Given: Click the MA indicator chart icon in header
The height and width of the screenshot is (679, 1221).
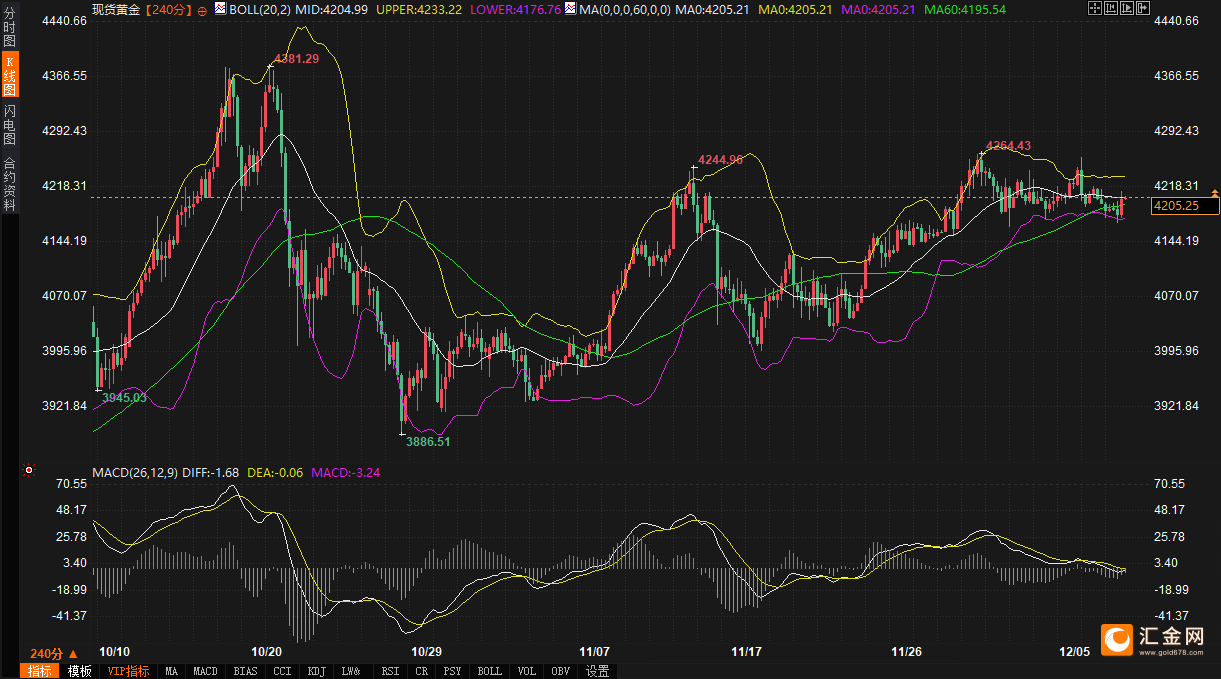Looking at the screenshot, I should (570, 8).
